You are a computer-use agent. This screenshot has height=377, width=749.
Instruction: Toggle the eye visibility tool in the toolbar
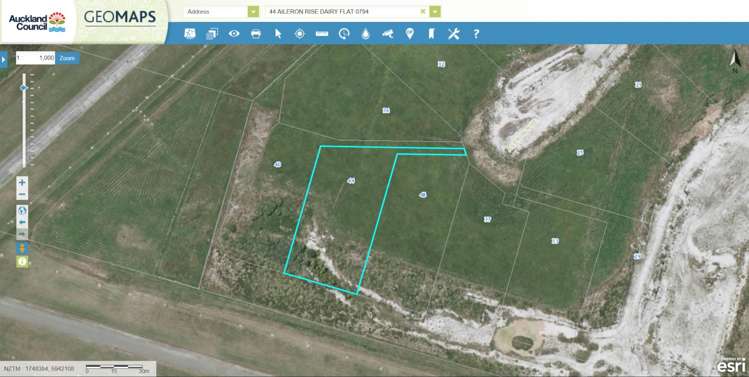pyautogui.click(x=234, y=33)
